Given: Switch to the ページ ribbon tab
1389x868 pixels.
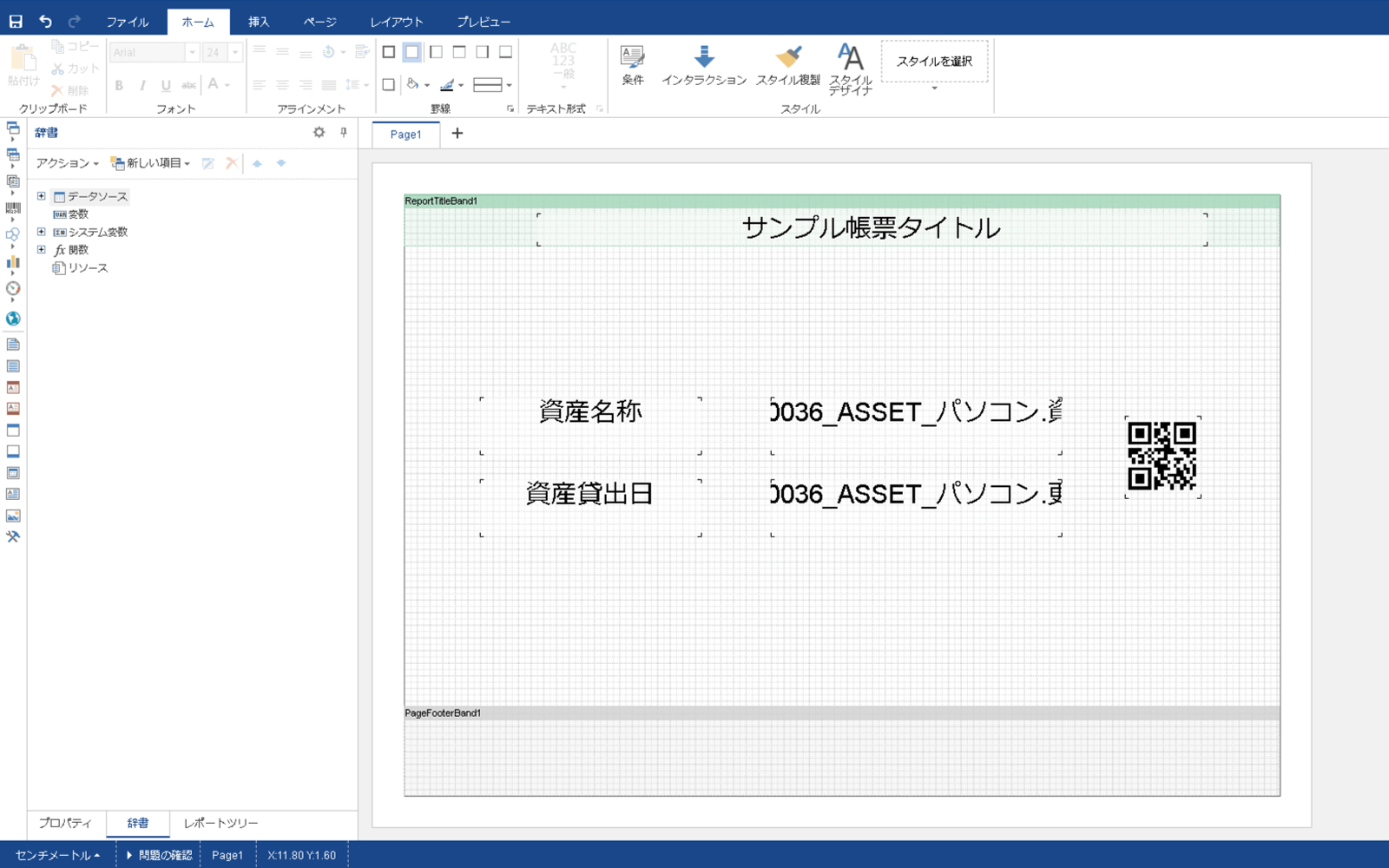Looking at the screenshot, I should click(x=319, y=22).
